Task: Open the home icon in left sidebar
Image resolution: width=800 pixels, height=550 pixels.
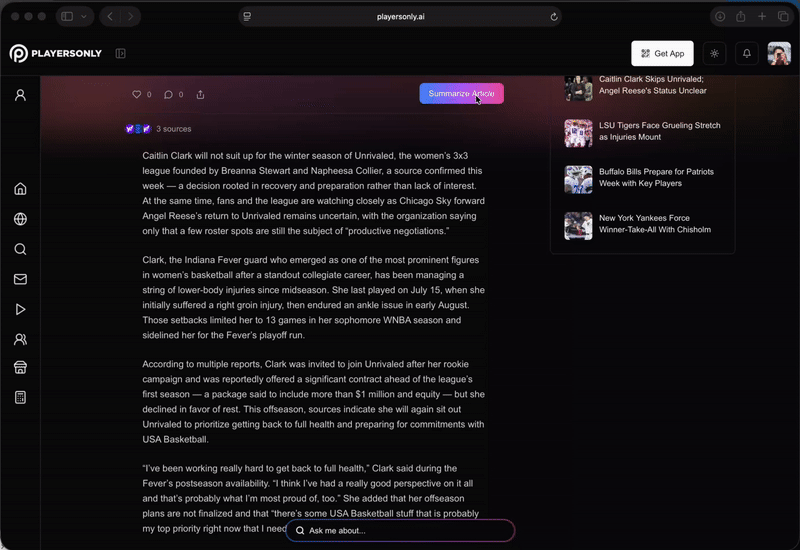Action: (20, 190)
